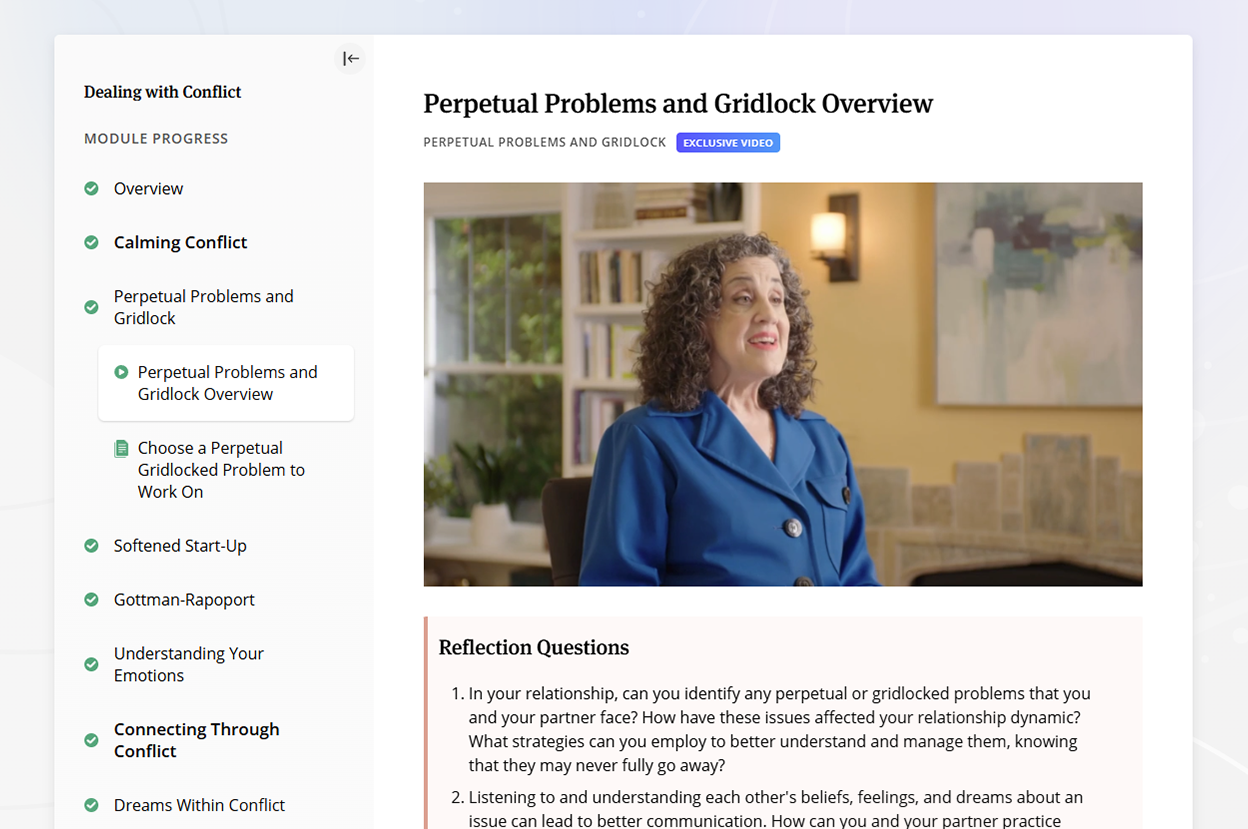Click the checkmark icon next to Softened Start-Up
The height and width of the screenshot is (829, 1248).
tap(91, 546)
